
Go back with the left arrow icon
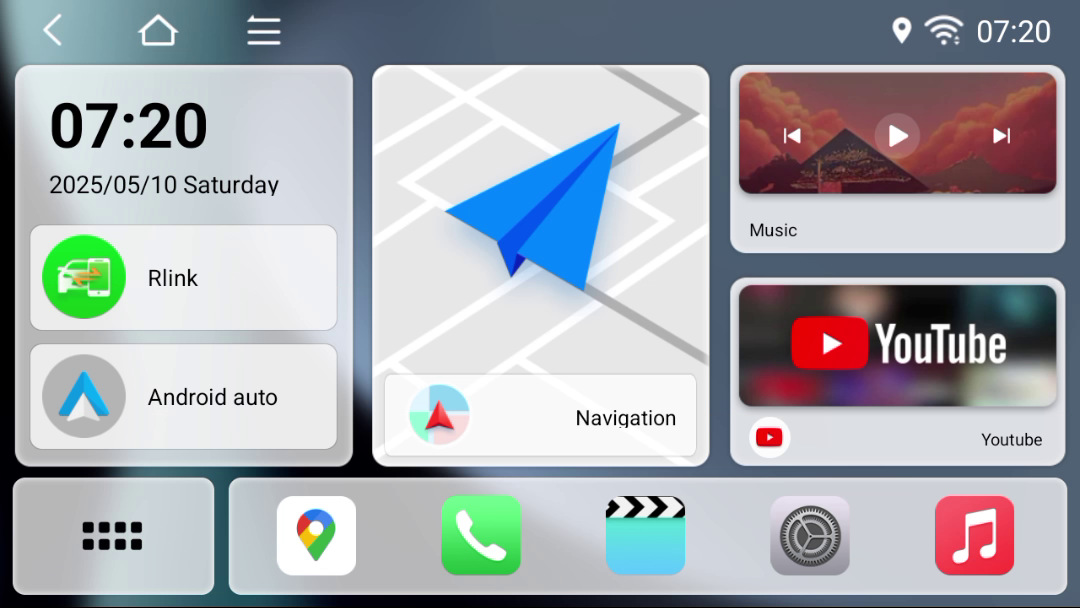[53, 31]
